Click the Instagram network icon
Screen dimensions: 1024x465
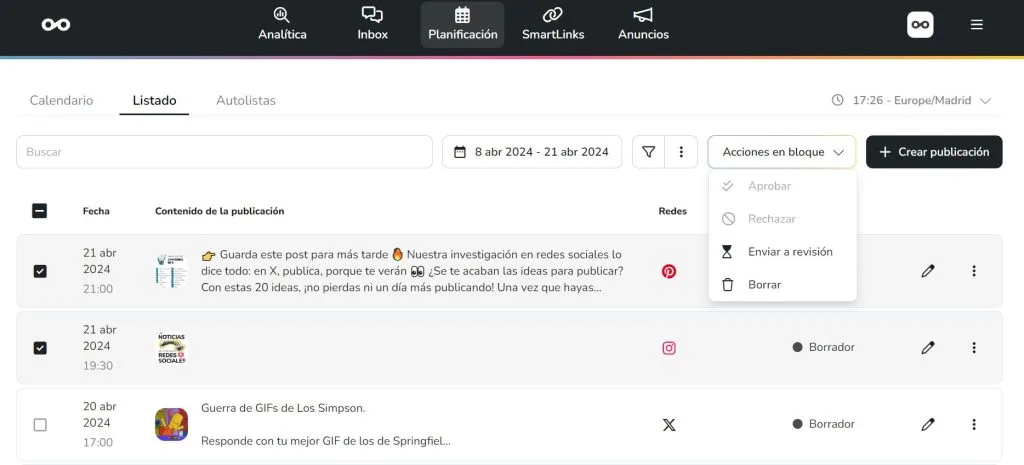coord(669,348)
